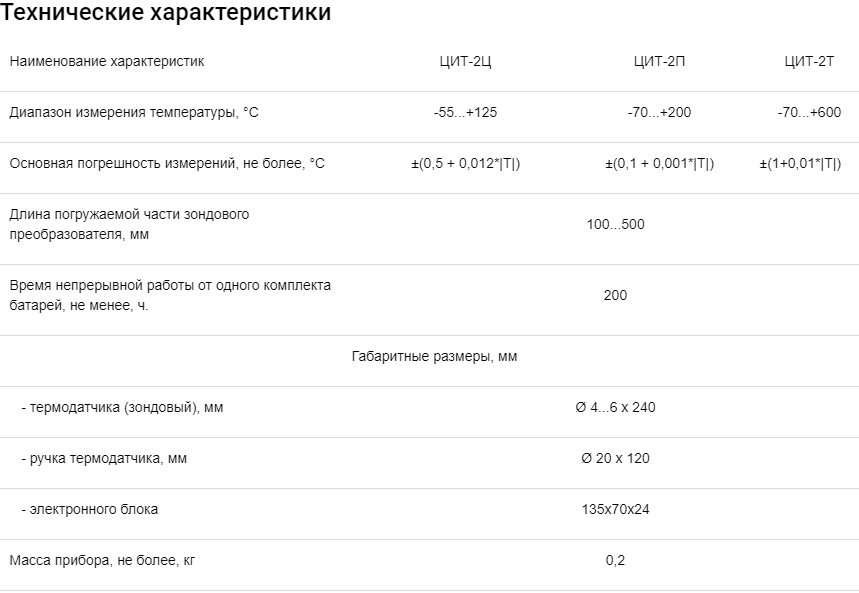Click the -70...+600 temperature range value
This screenshot has height=593, width=859.
point(809,113)
